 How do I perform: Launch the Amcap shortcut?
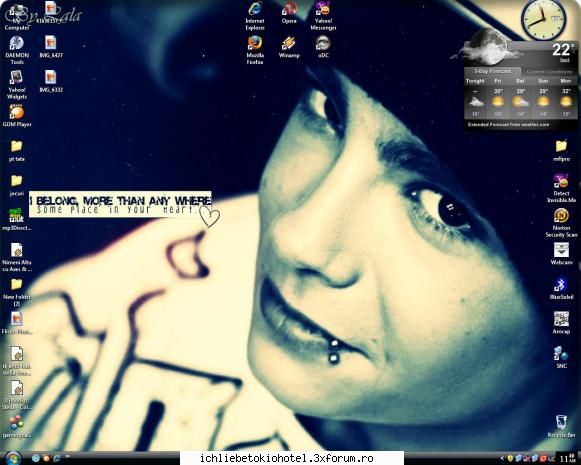[x=561, y=323]
